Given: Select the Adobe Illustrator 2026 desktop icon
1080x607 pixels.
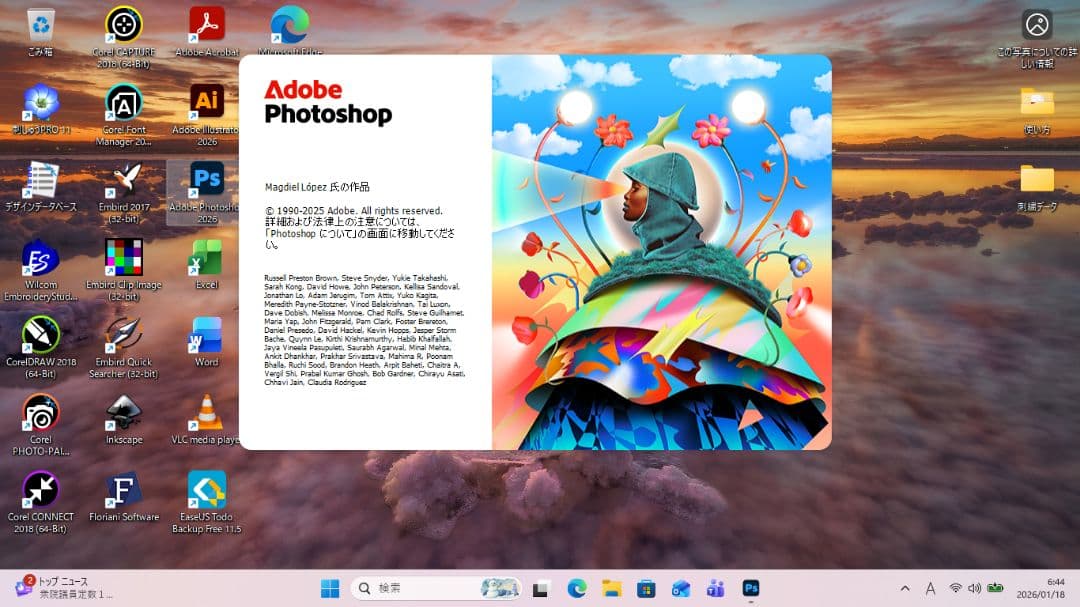Looking at the screenshot, I should pos(206,102).
